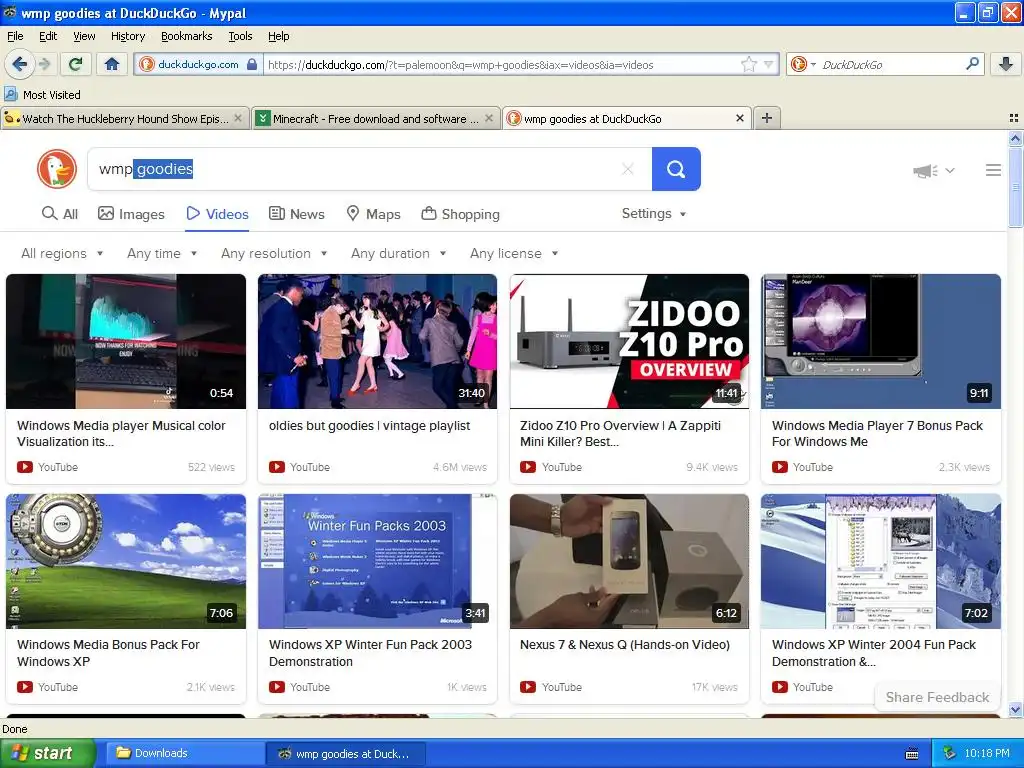Viewport: 1024px width, 768px height.
Task: Close the Huckleberry Hound Show tab
Action: pyautogui.click(x=238, y=118)
